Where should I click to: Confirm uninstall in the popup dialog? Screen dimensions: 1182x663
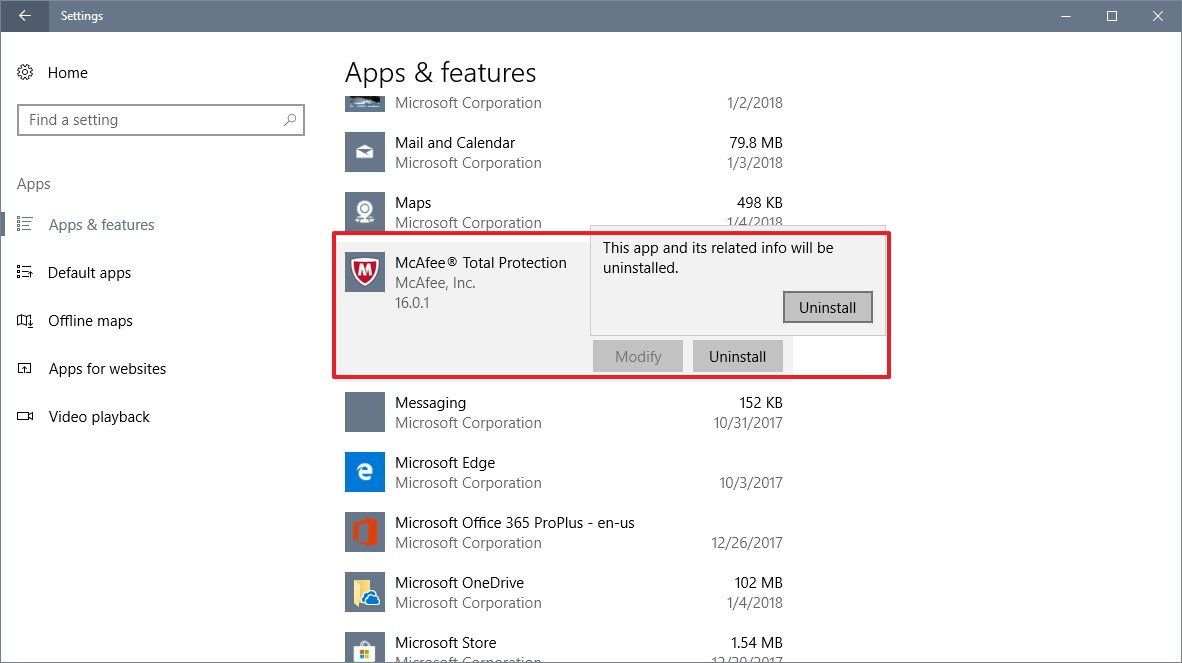pos(827,307)
